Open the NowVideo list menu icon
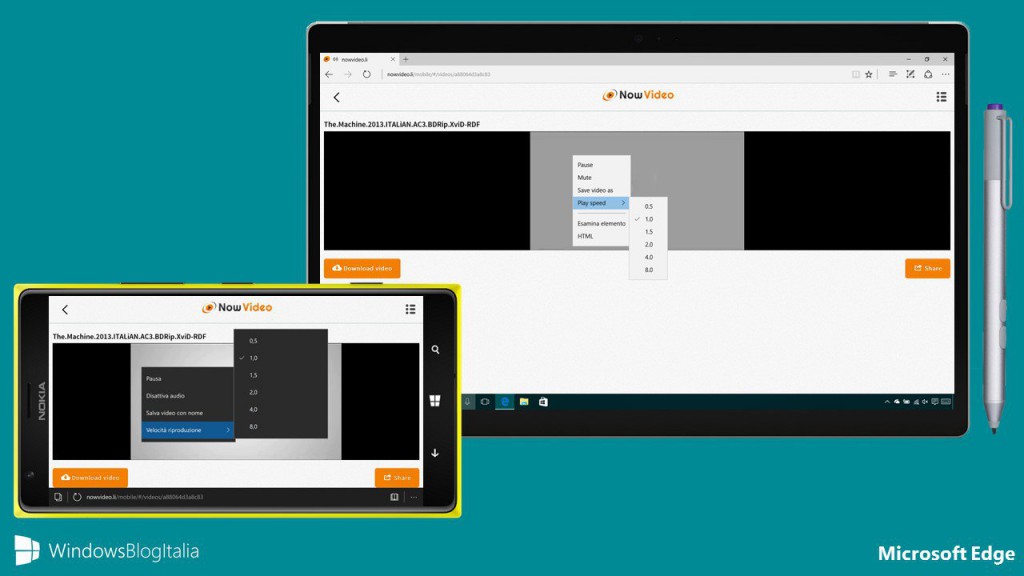Image resolution: width=1024 pixels, height=576 pixels. click(x=941, y=97)
